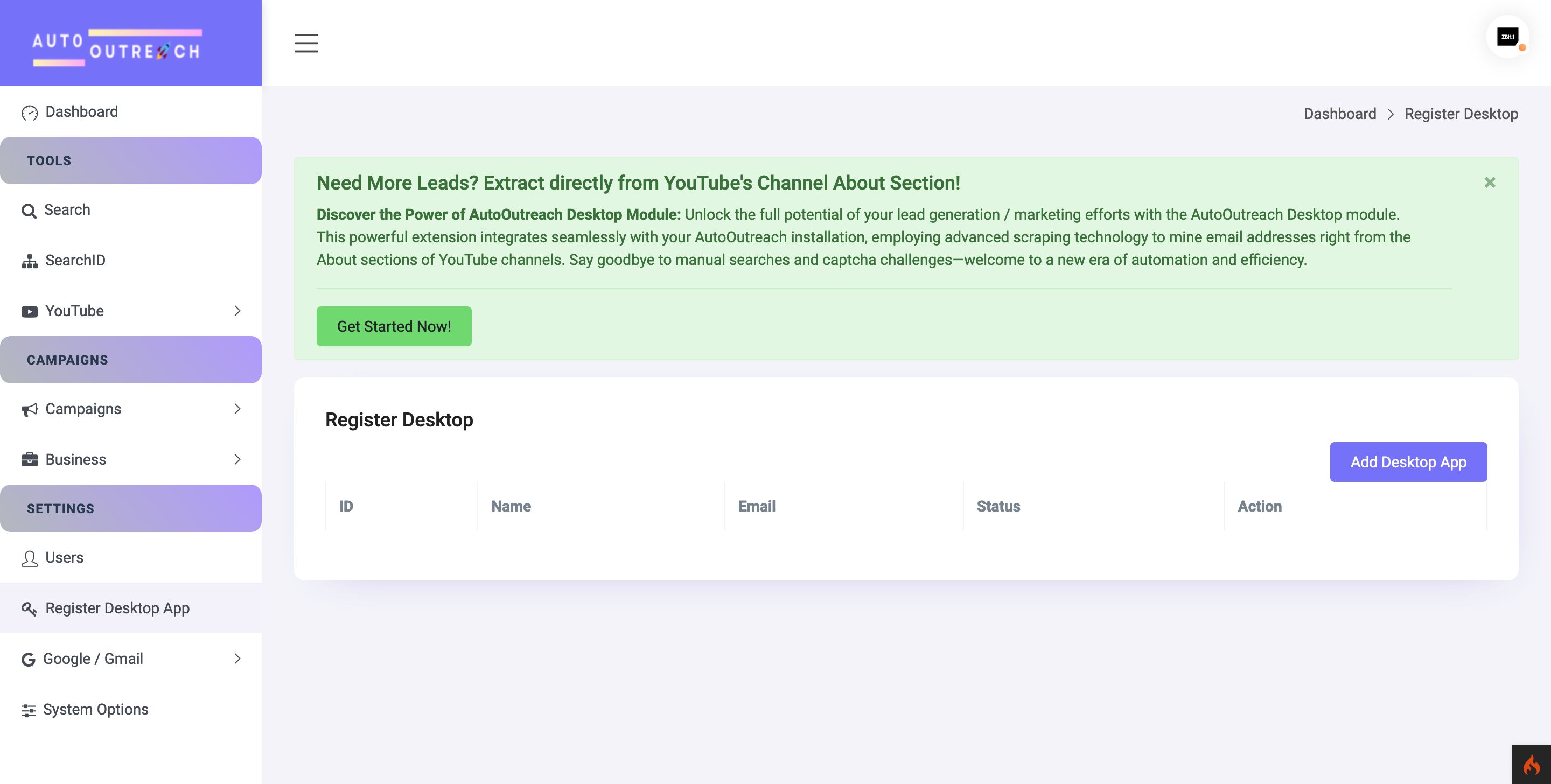1551x784 pixels.
Task: Dismiss the green leads banner
Action: coord(1489,183)
